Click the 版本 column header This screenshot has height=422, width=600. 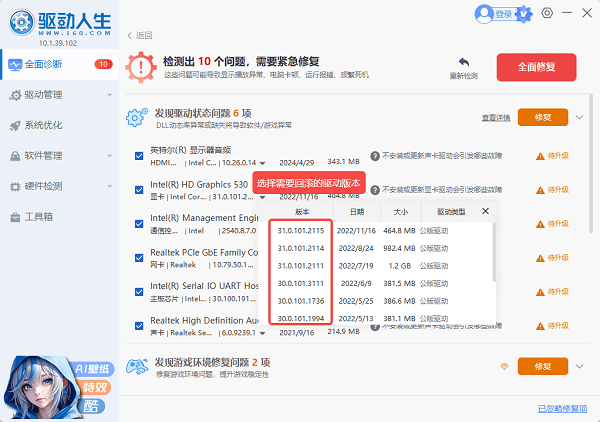[x=302, y=212]
